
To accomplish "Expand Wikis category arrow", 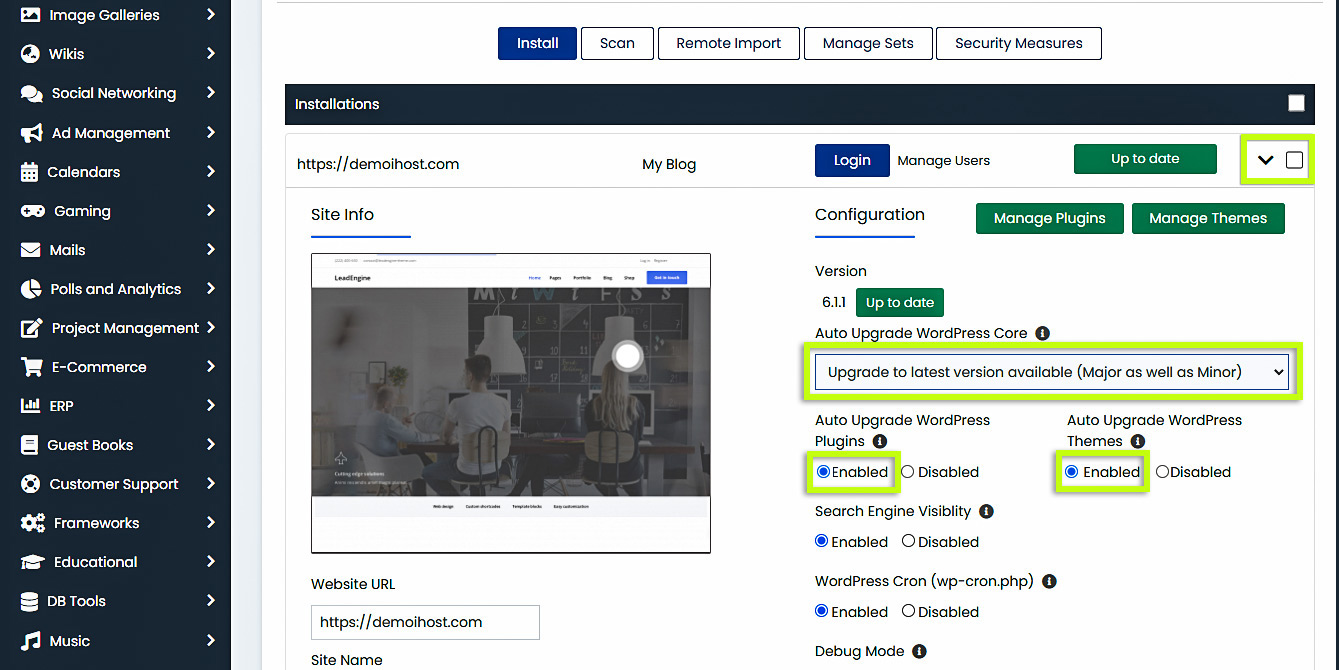I will 210,54.
